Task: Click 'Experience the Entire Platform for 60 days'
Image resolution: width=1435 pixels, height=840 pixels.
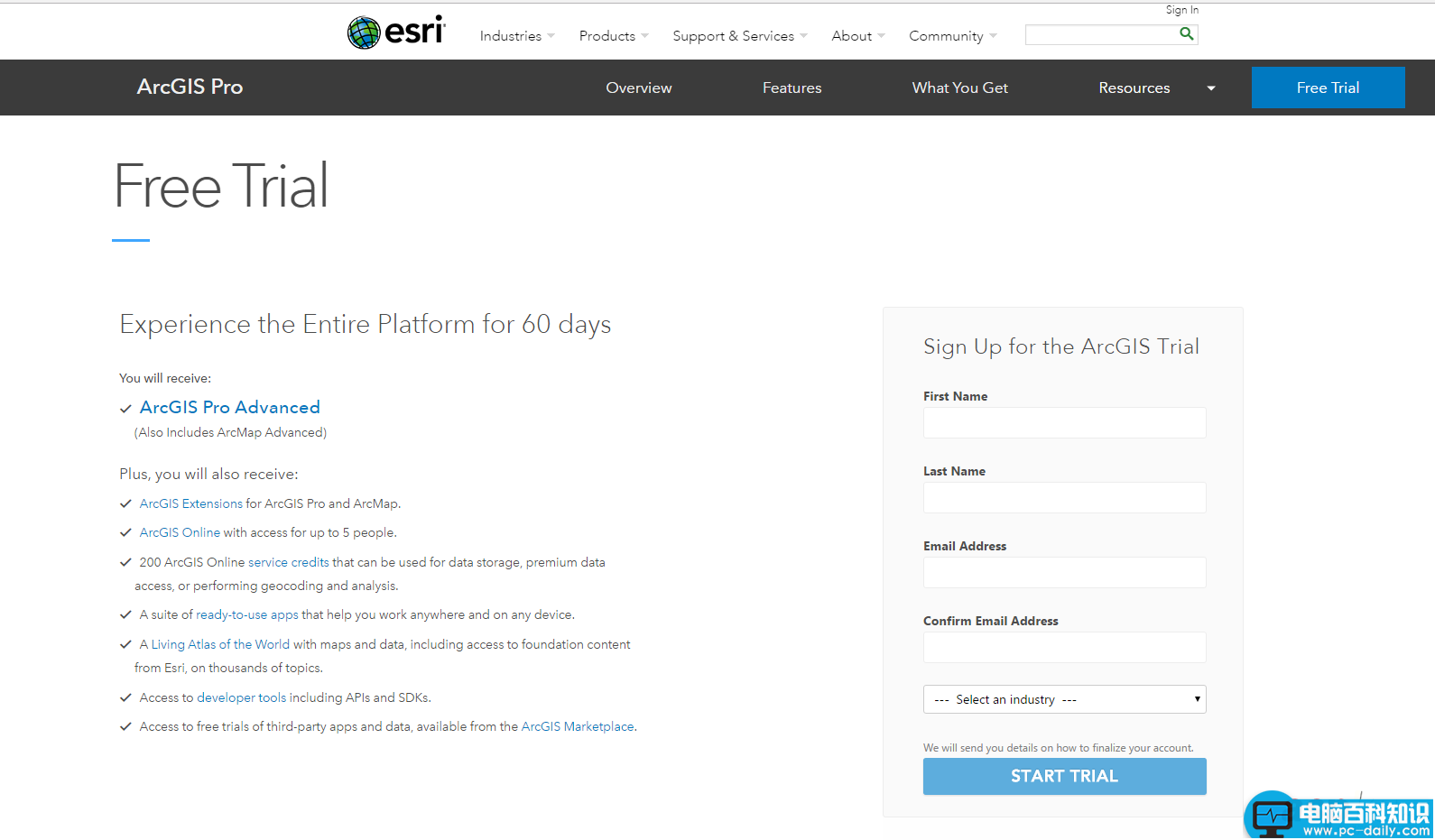Action: tap(366, 324)
